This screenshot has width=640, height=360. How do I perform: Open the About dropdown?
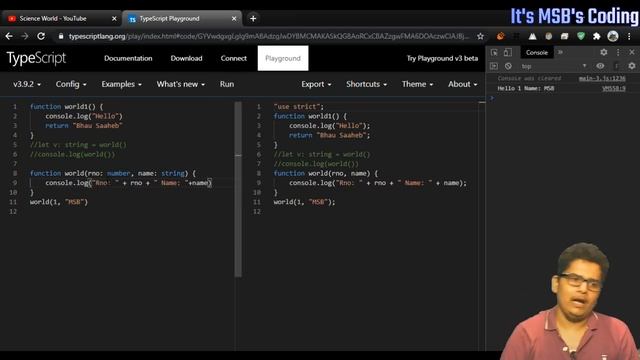pyautogui.click(x=462, y=84)
